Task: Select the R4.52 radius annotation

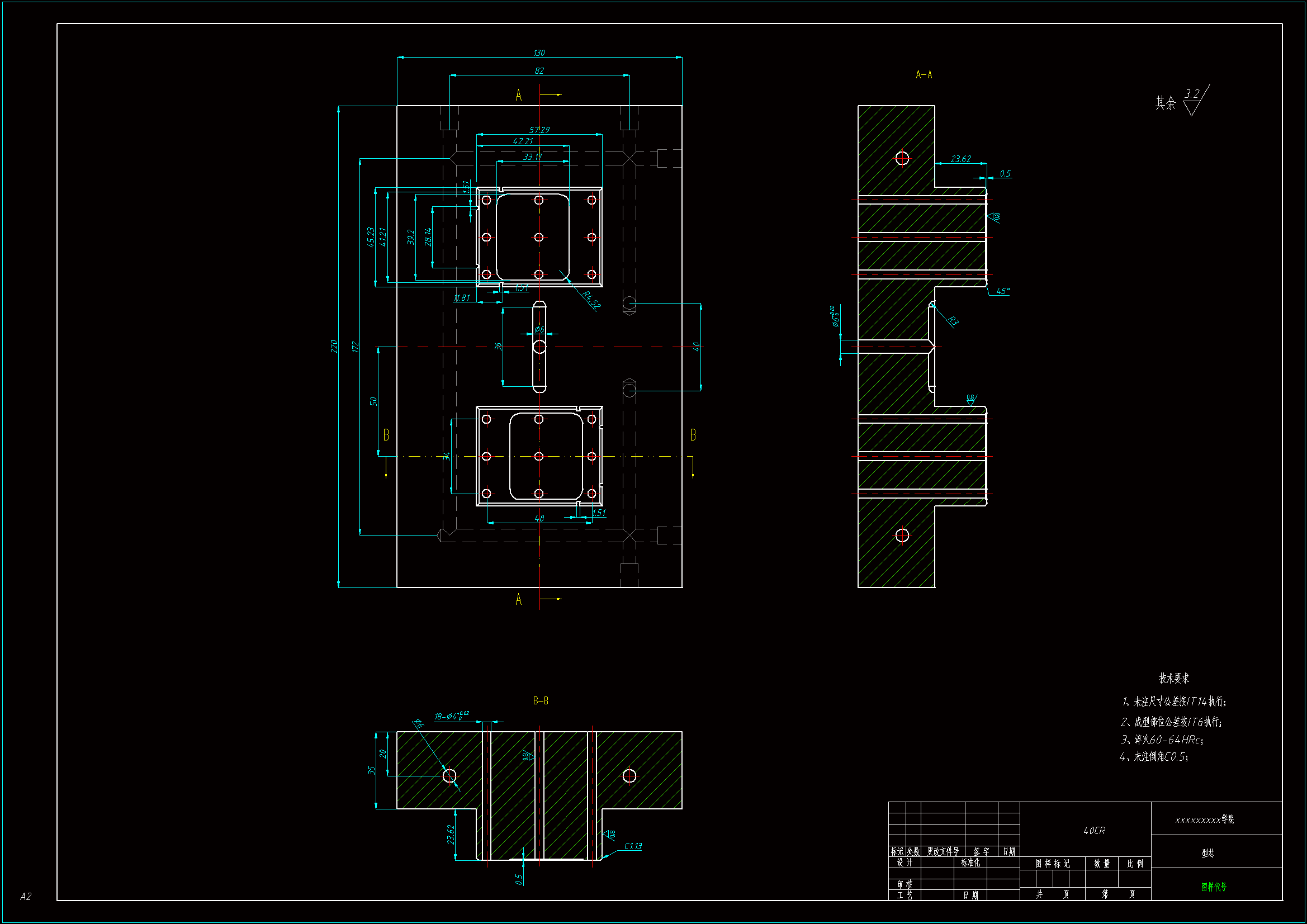Action: click(x=591, y=300)
